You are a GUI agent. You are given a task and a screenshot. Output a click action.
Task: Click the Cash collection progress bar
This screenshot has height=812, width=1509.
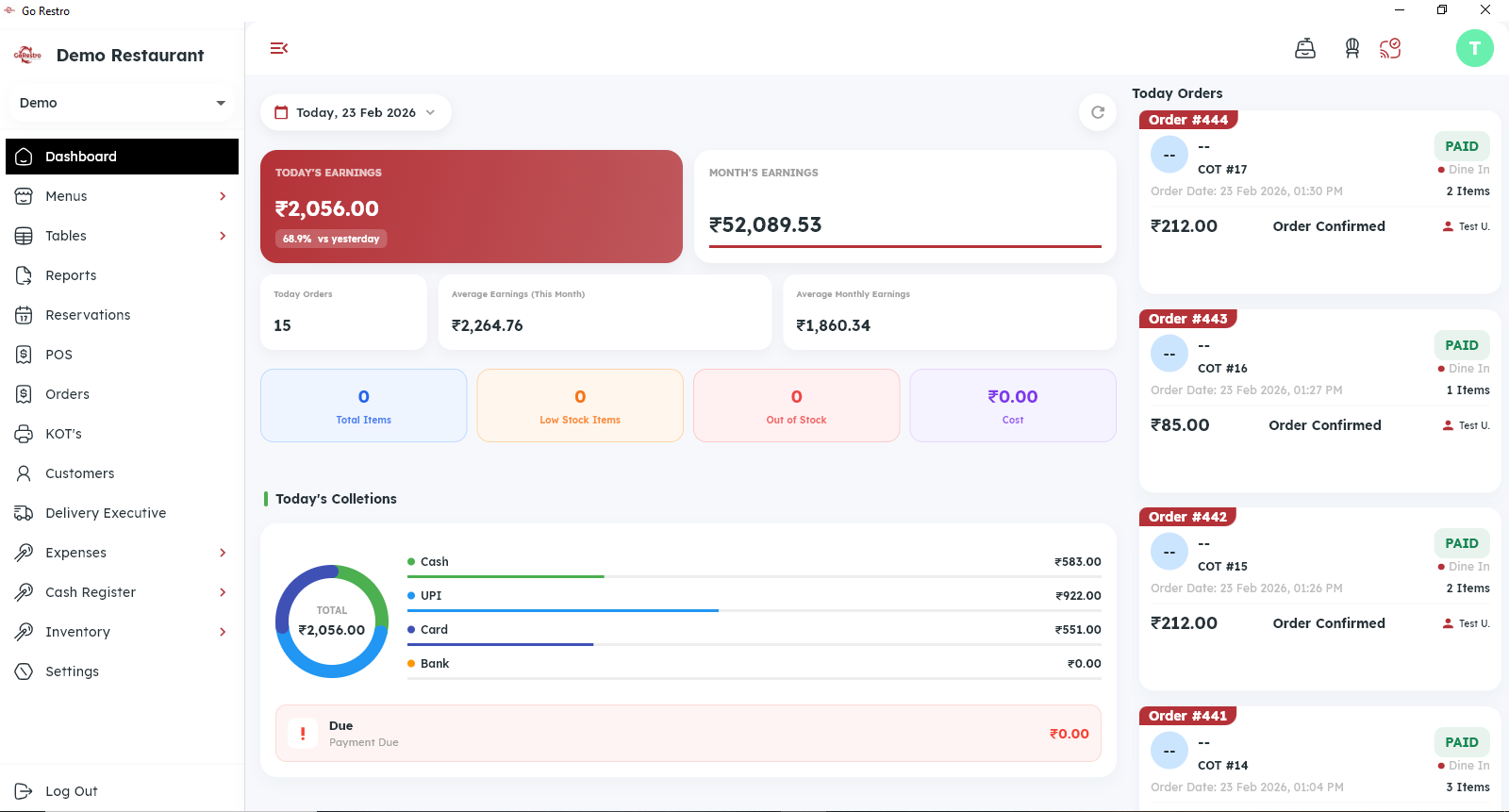tap(754, 576)
